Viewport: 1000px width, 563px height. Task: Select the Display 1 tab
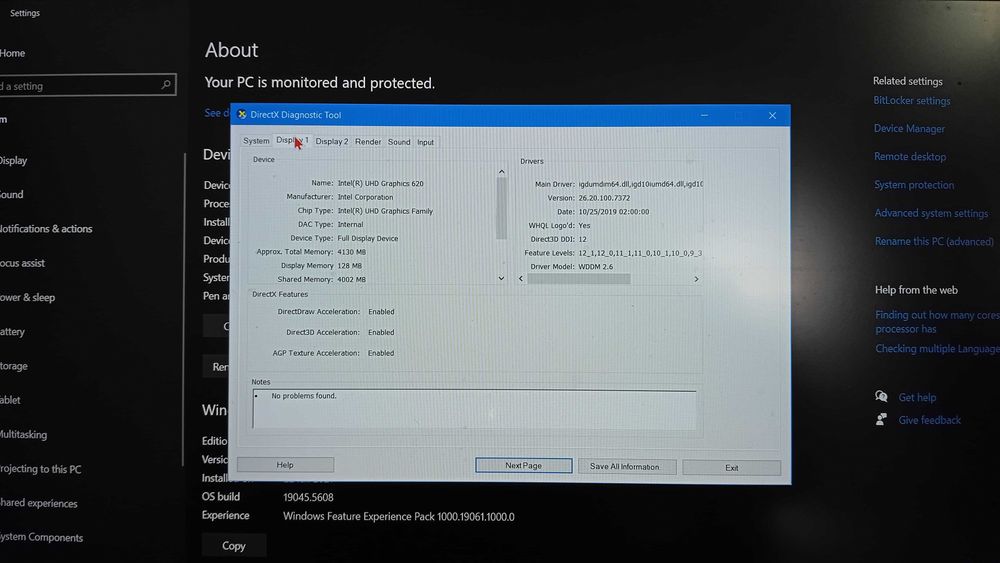pyautogui.click(x=292, y=140)
